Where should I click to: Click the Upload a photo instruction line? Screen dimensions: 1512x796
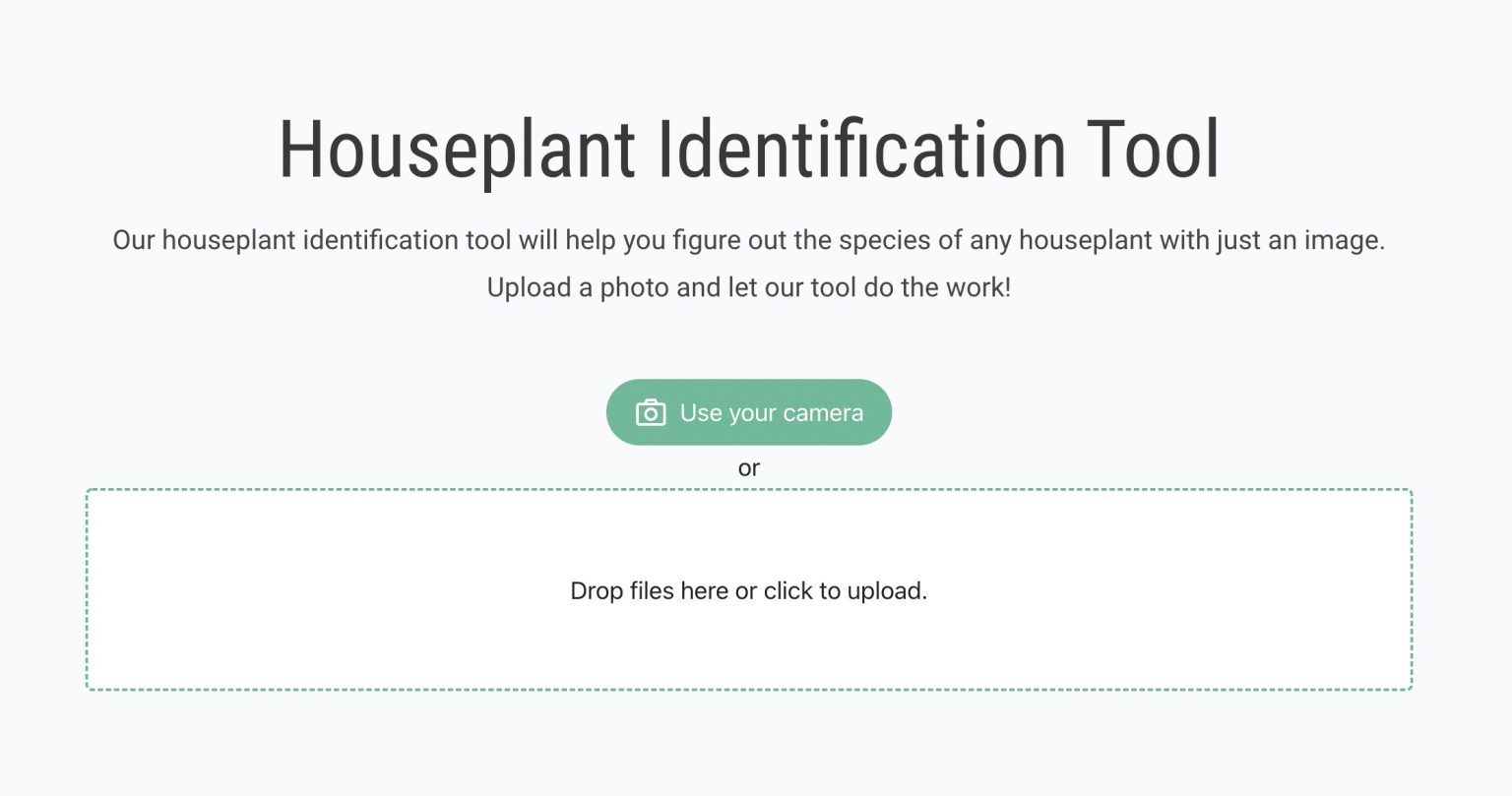(x=748, y=287)
